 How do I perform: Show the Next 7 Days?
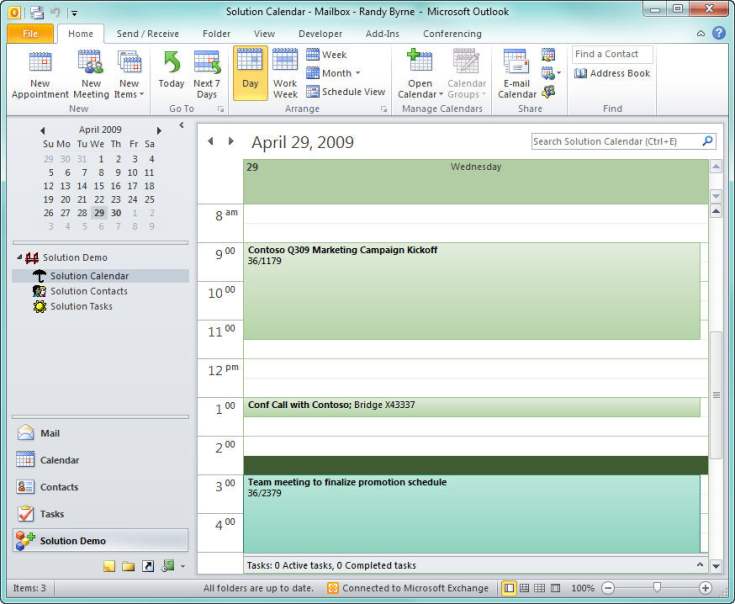point(207,75)
